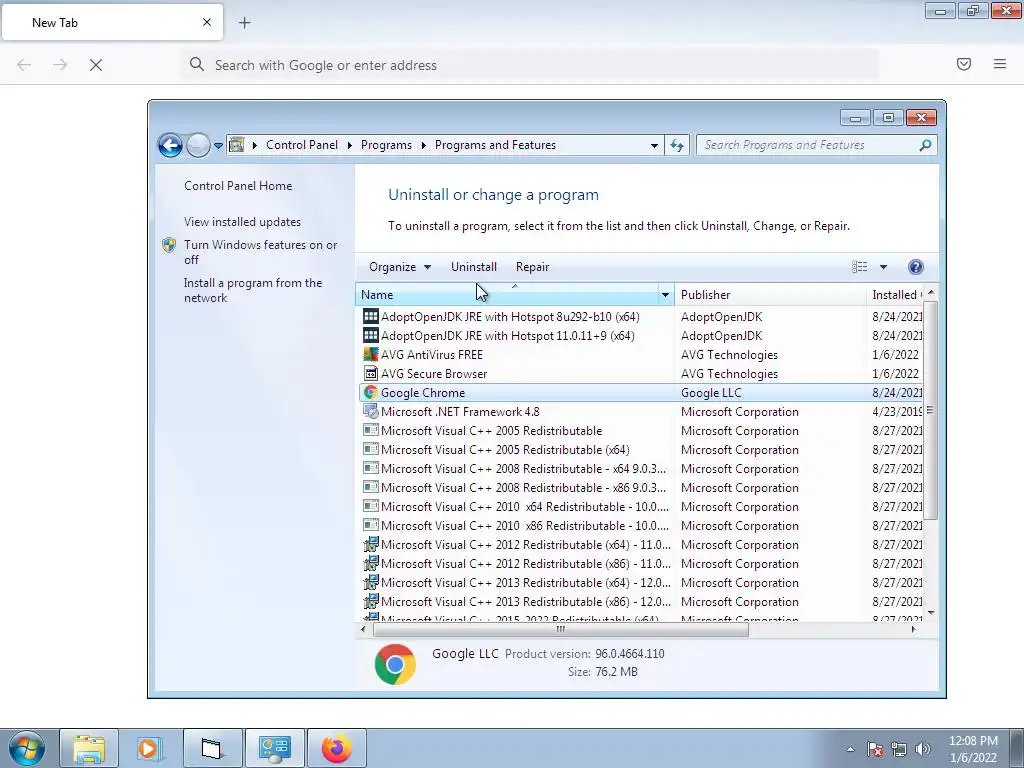This screenshot has width=1024, height=768.
Task: Select Microsoft Visual C++ 2008 x86 row text
Action: coord(524,488)
